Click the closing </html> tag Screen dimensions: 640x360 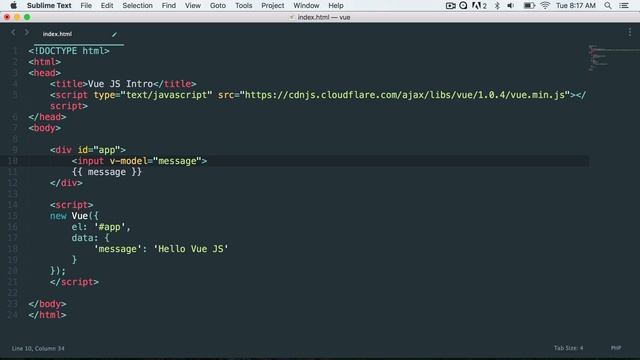47,315
